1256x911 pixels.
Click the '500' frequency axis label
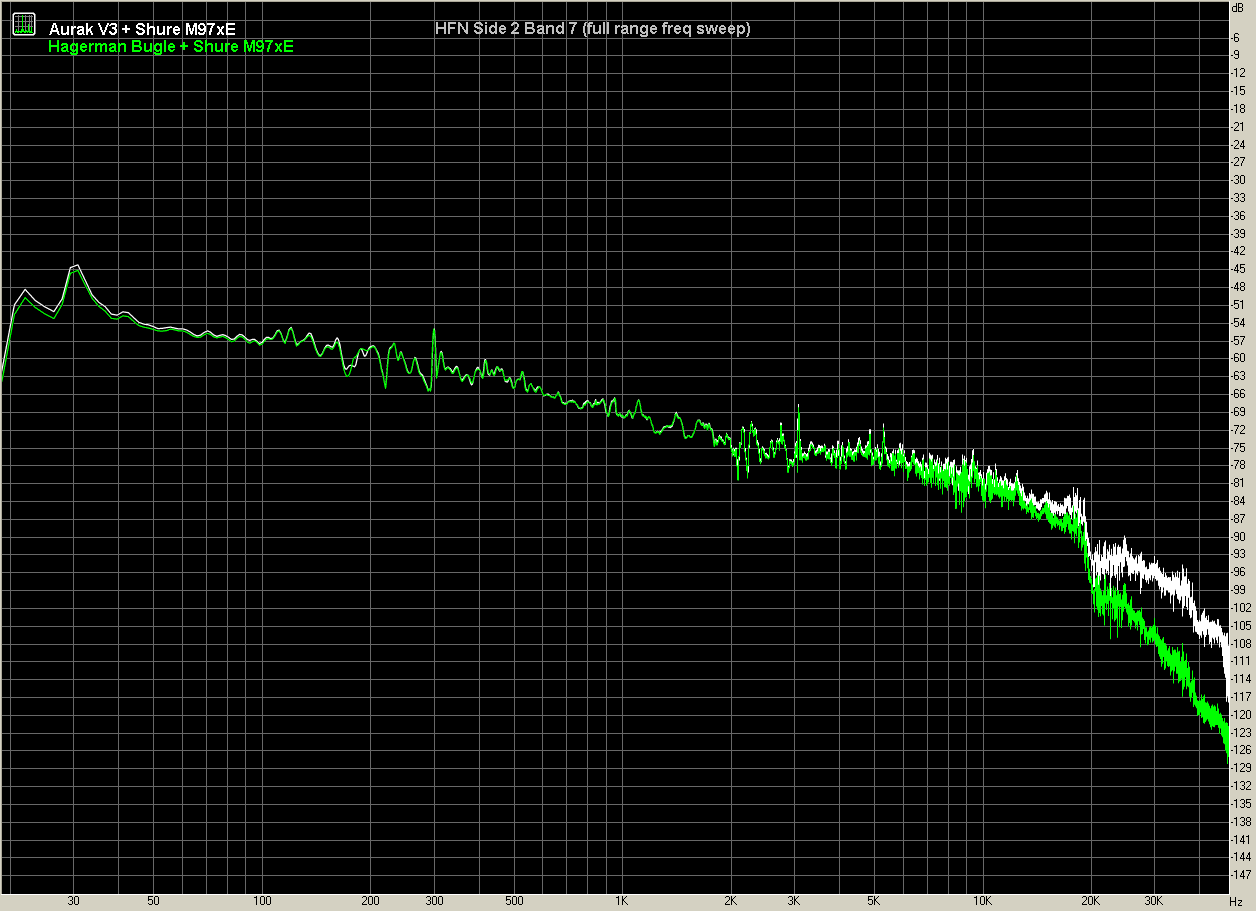point(514,902)
